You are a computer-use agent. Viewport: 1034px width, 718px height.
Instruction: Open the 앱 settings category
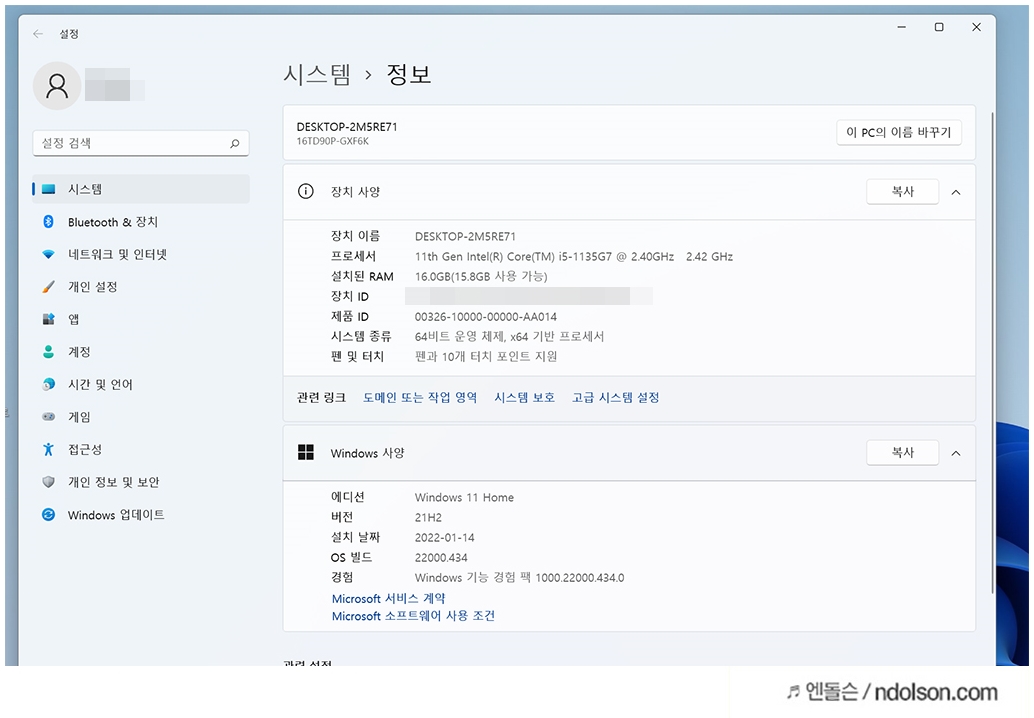[x=140, y=319]
